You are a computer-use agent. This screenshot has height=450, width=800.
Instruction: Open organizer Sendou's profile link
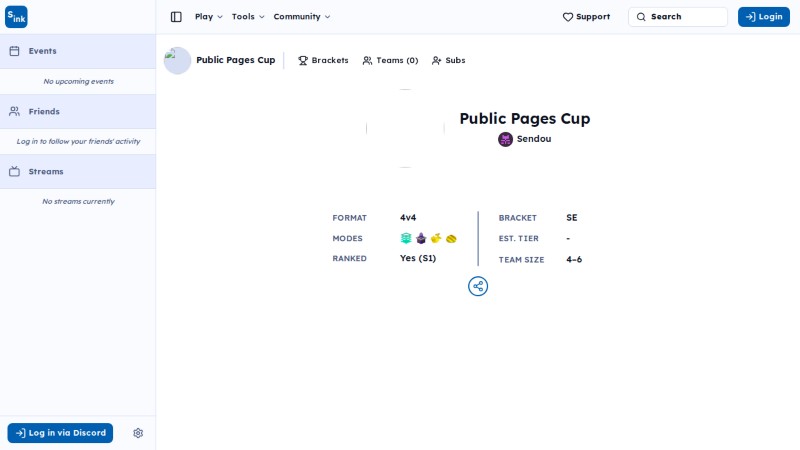(x=524, y=139)
